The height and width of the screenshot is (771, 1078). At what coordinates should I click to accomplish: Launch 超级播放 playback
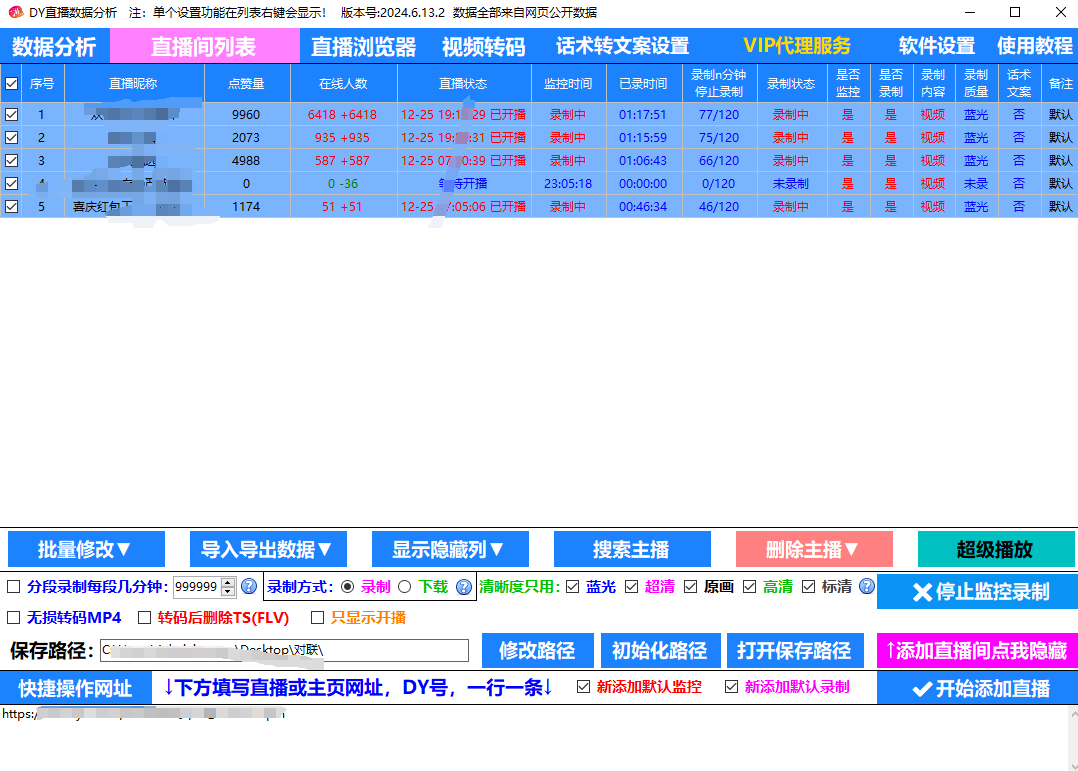995,549
